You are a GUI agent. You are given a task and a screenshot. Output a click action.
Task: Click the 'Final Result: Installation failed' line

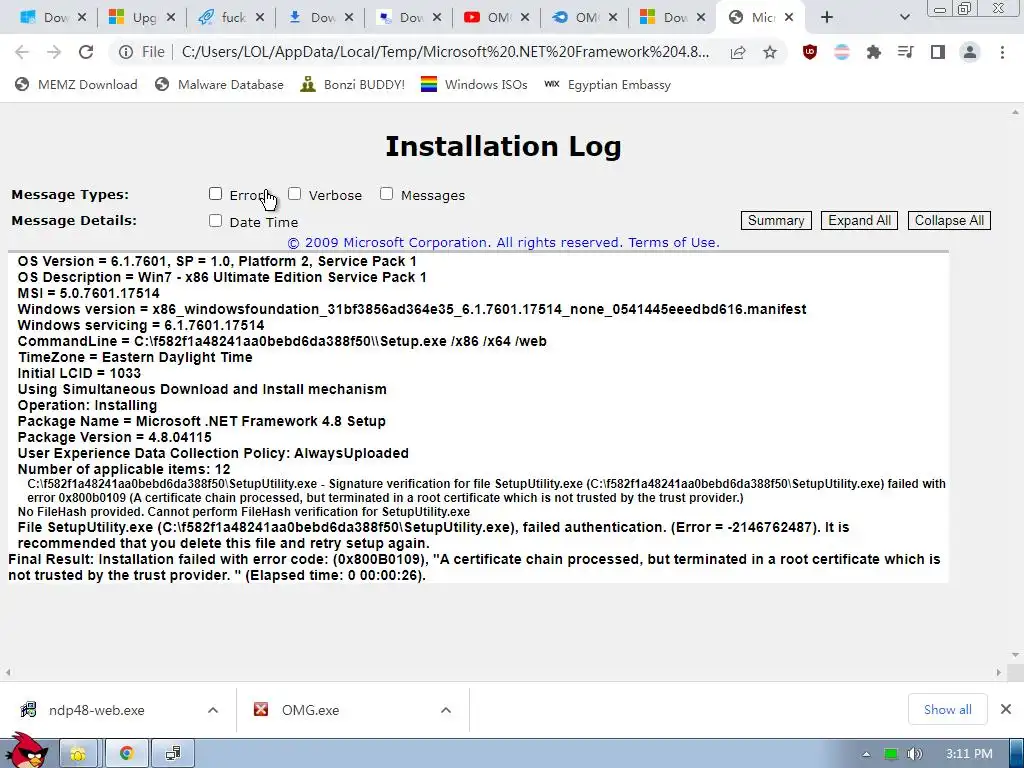tap(474, 568)
